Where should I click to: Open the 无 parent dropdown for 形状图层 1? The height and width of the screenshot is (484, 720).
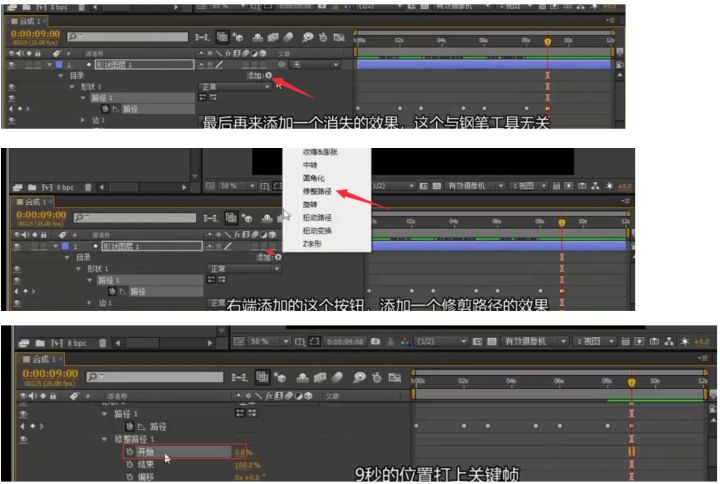click(x=314, y=64)
